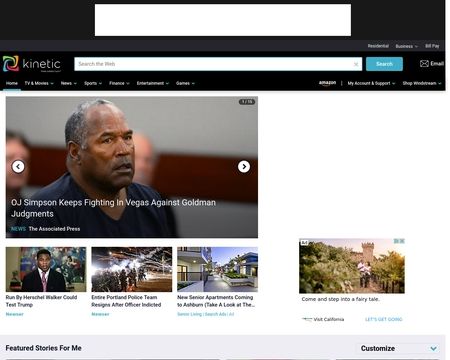The width and height of the screenshot is (450, 360).
Task: Open Bill Pay link
Action: [x=432, y=46]
